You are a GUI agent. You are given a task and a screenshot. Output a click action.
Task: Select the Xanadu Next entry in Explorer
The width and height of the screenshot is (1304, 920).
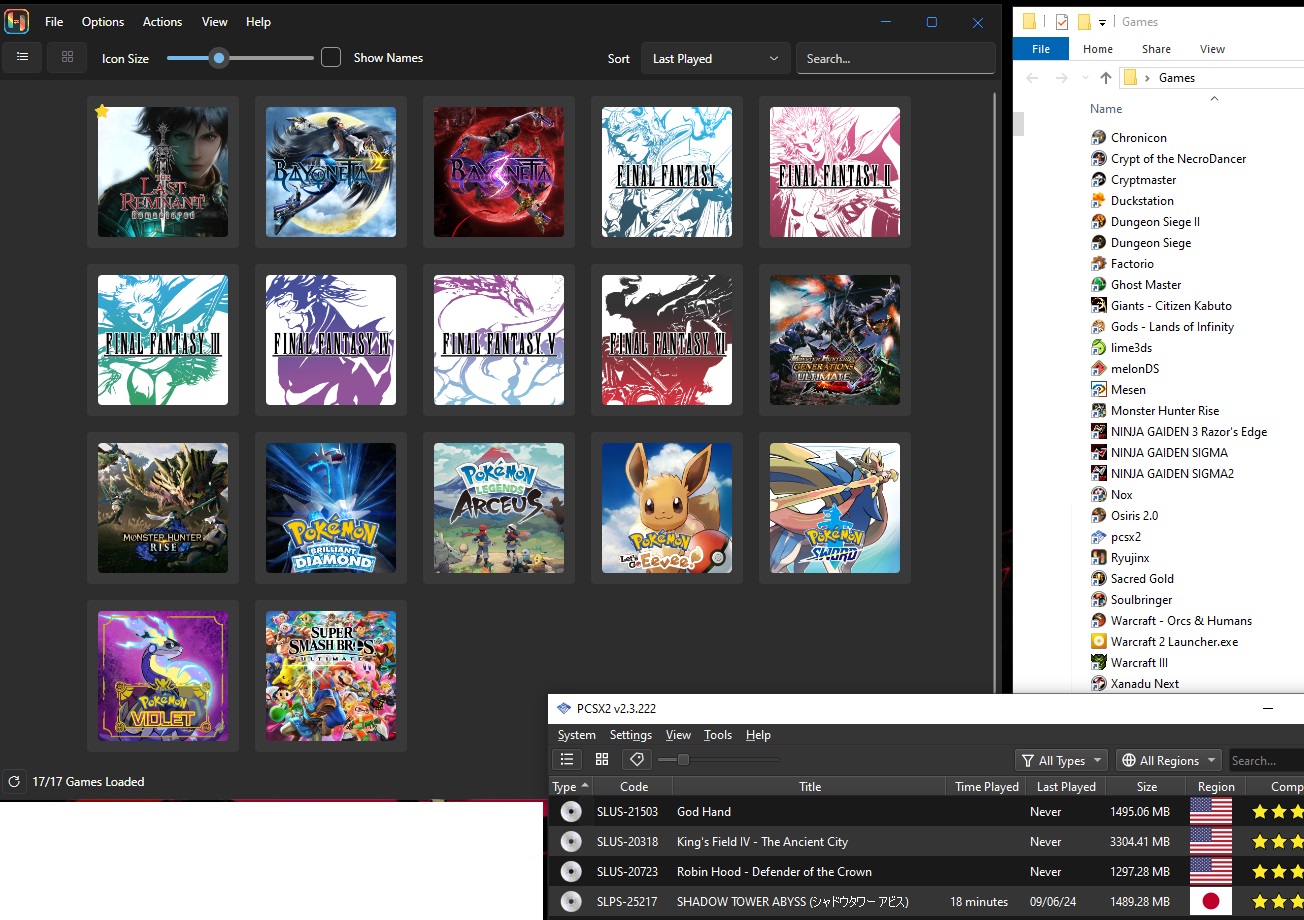coord(1144,684)
